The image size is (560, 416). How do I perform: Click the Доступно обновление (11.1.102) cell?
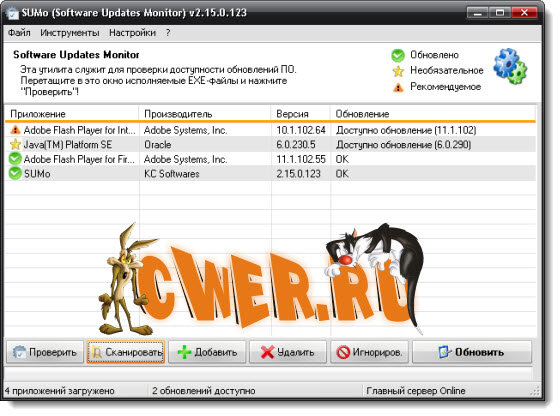pyautogui.click(x=406, y=130)
